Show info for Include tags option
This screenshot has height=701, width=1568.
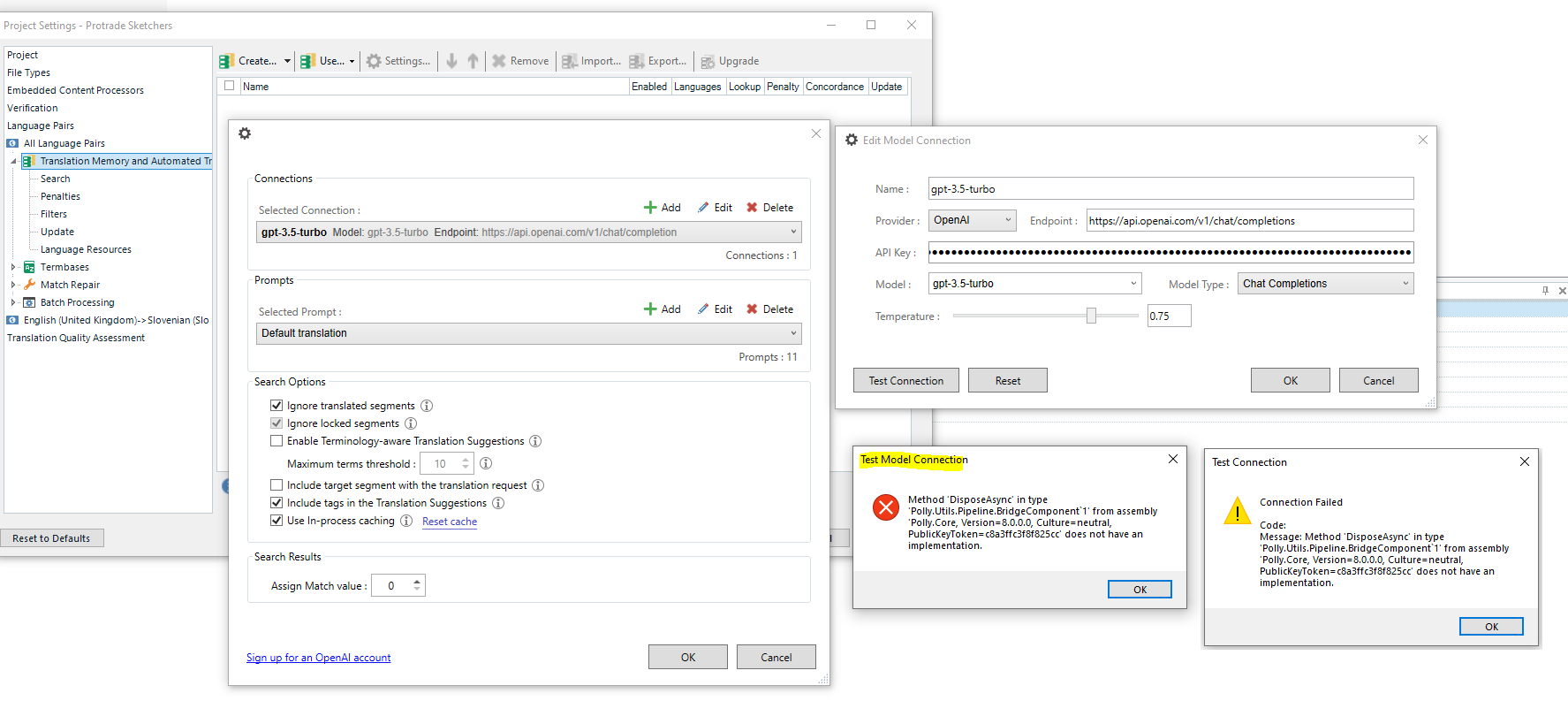(498, 503)
